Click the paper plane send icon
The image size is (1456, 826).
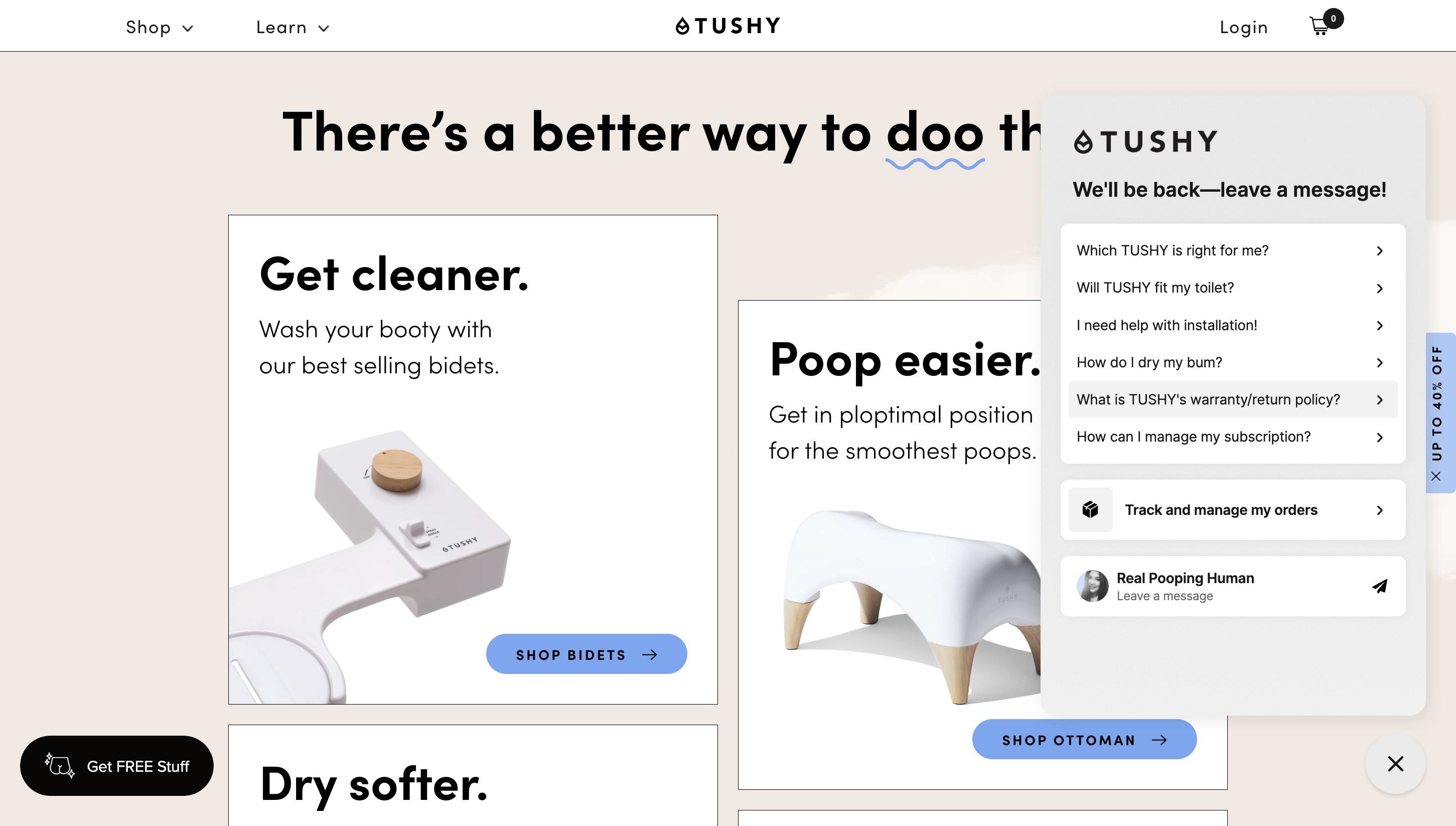(1379, 586)
